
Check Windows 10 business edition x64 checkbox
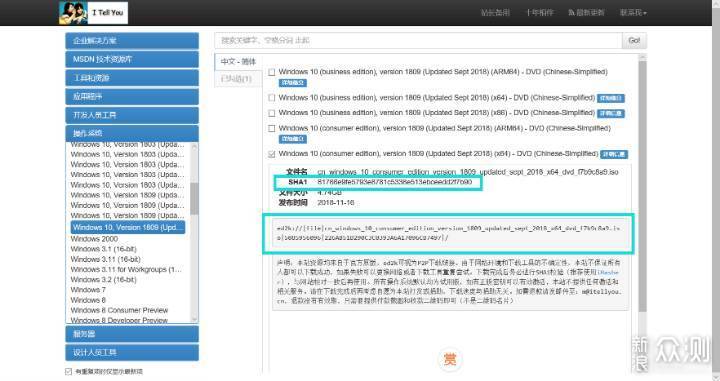point(272,98)
